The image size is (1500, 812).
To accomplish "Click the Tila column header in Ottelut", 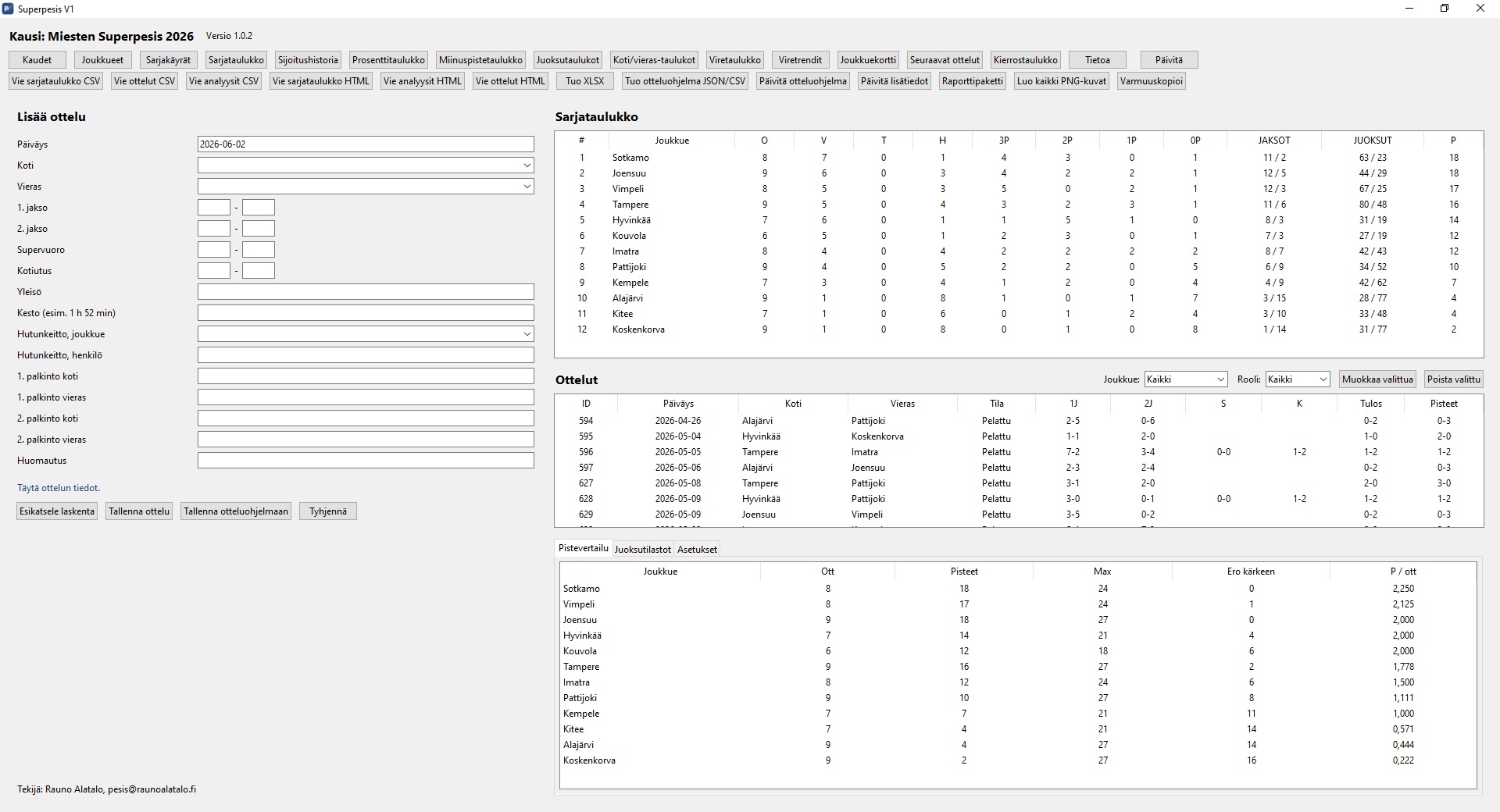I will [x=997, y=404].
